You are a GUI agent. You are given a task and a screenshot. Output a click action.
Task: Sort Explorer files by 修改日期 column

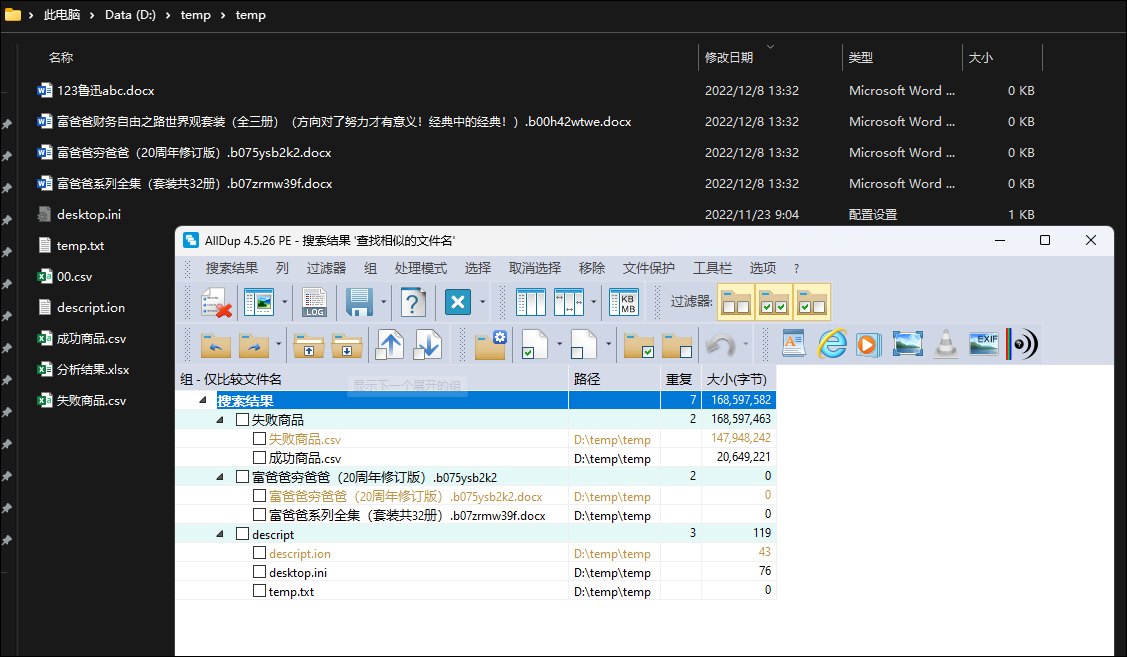[x=729, y=58]
